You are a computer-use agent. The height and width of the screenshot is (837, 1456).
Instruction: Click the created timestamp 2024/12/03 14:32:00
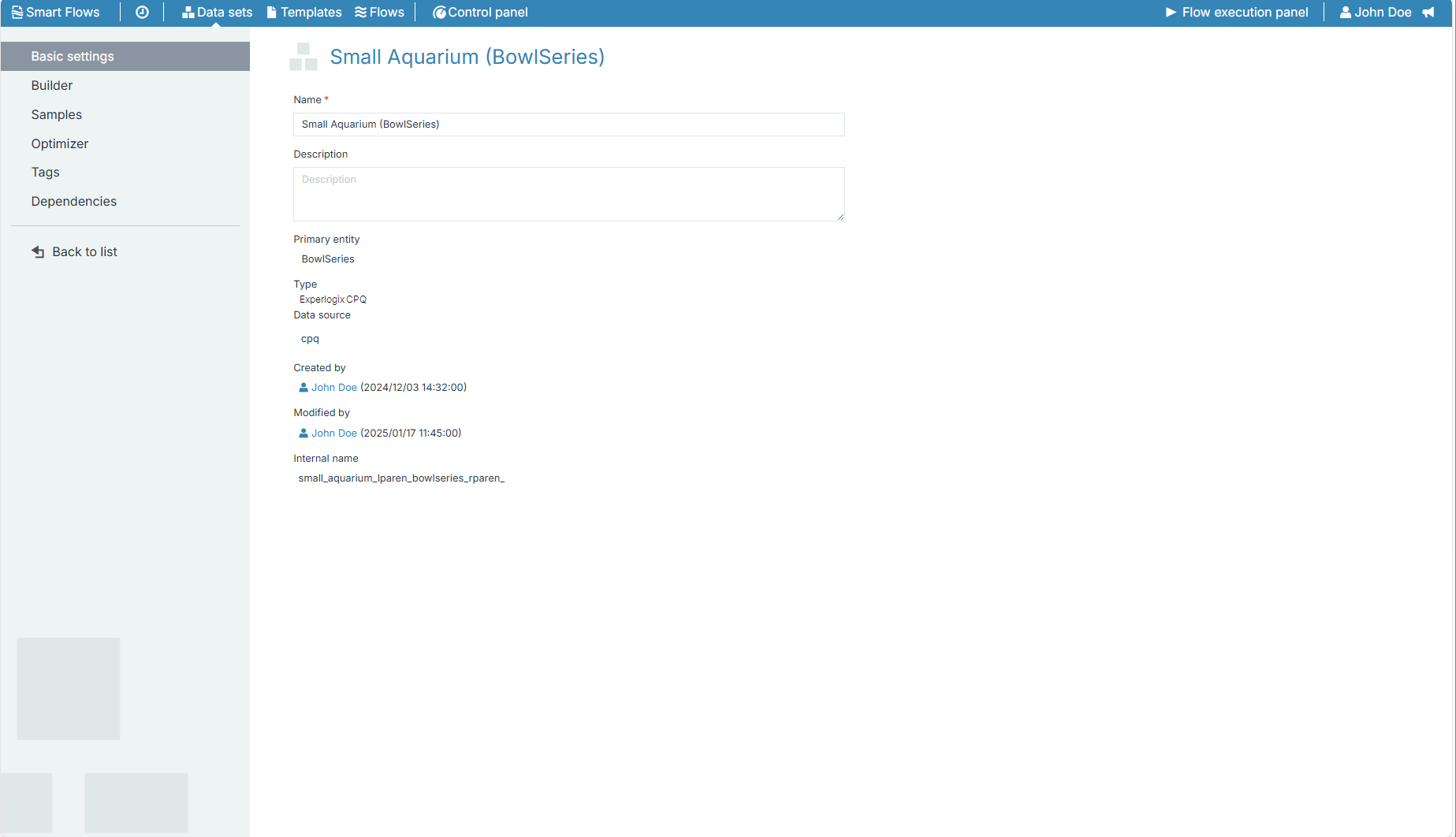point(413,388)
